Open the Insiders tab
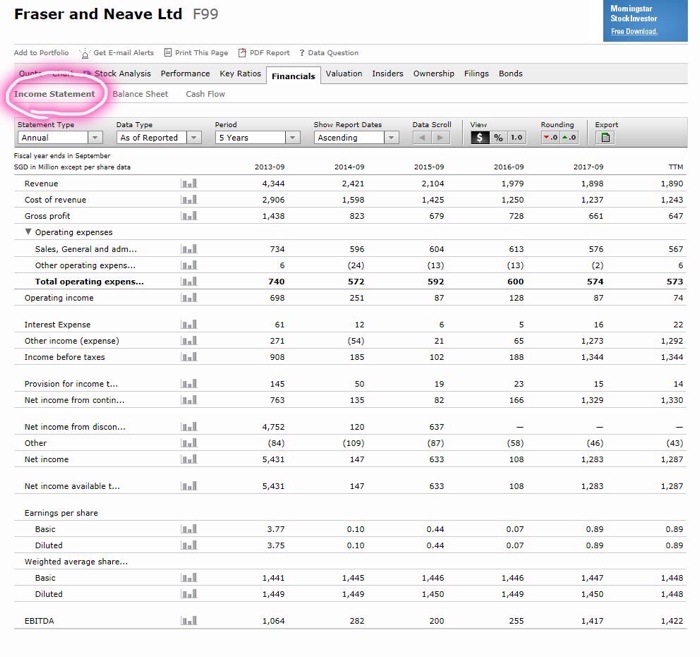The width and height of the screenshot is (700, 657). pos(388,74)
